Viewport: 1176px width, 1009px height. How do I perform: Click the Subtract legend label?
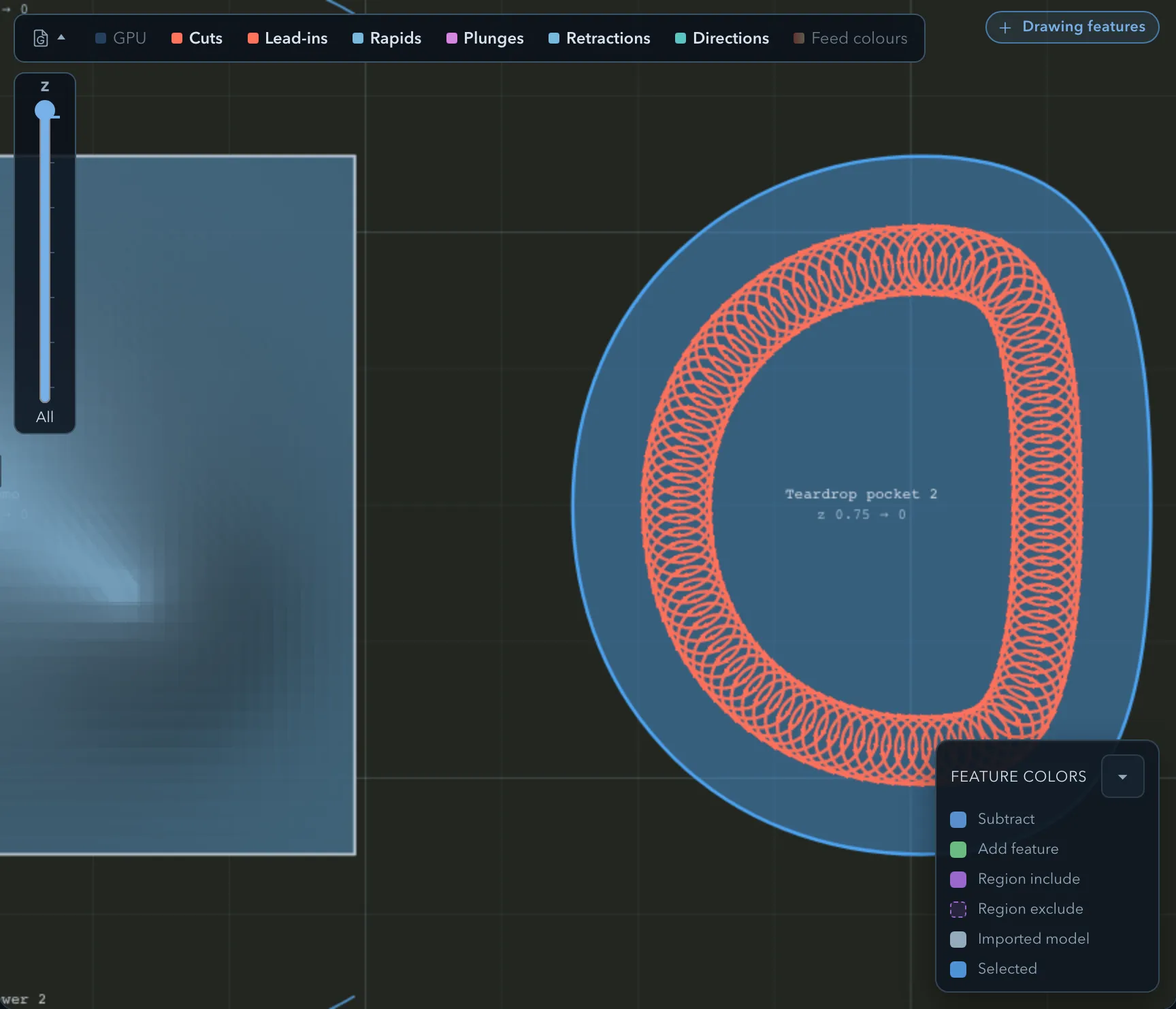tap(1006, 819)
